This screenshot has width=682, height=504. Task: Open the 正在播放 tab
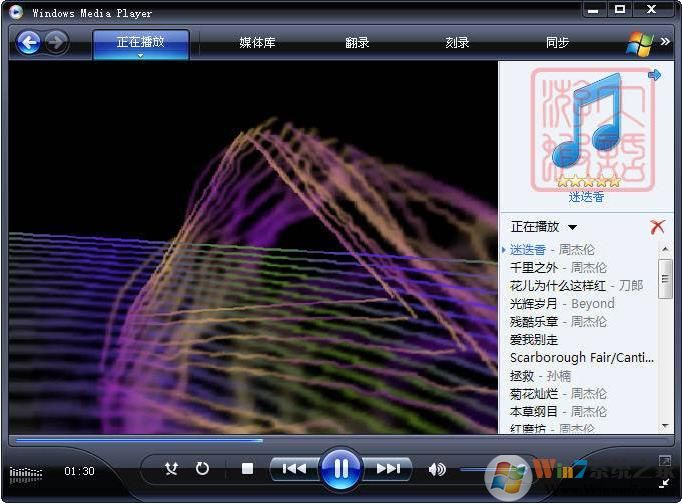(x=140, y=44)
